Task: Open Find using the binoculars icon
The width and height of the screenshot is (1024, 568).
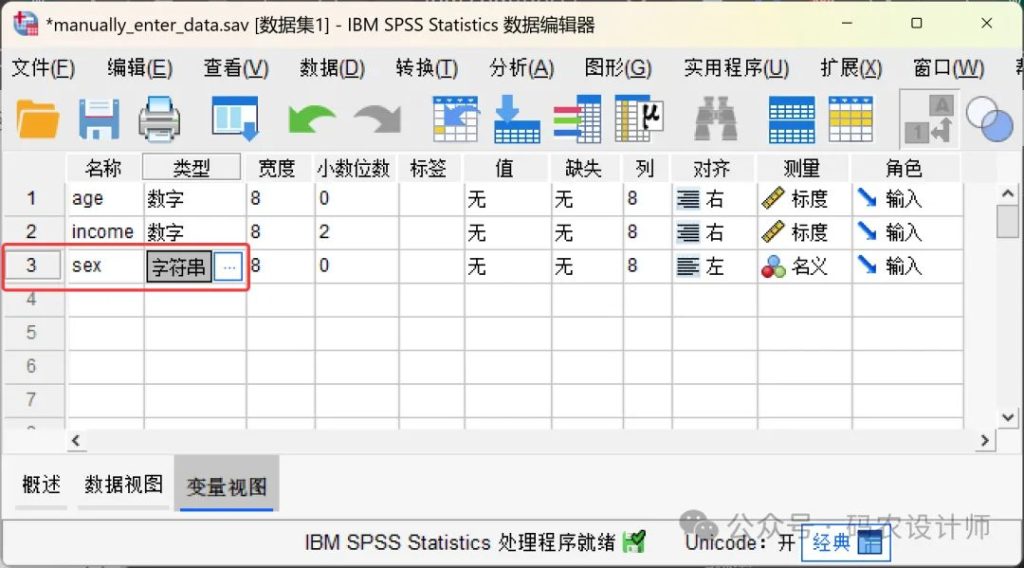Action: [x=716, y=119]
